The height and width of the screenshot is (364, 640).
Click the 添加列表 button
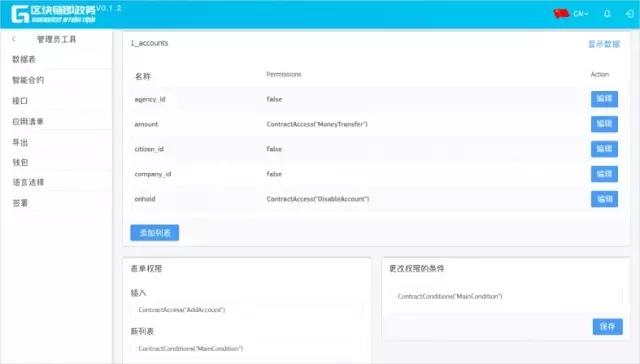tap(155, 233)
